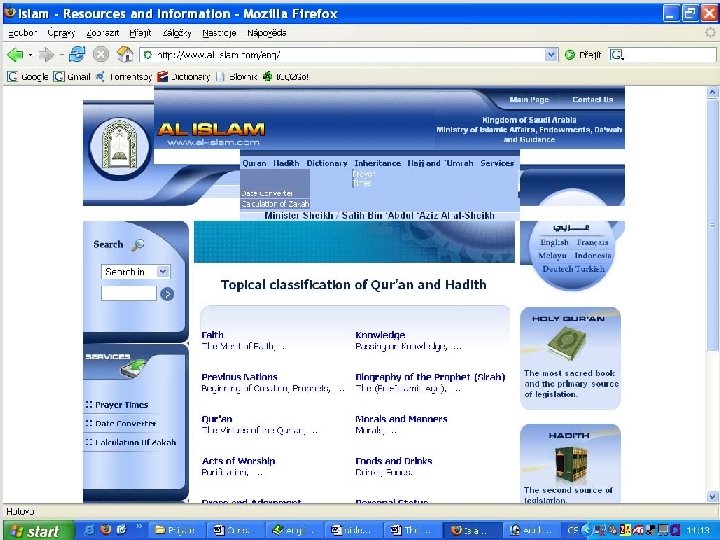Click the magnifier icon beside Search
Image resolution: width=720 pixels, height=540 pixels.
click(137, 245)
